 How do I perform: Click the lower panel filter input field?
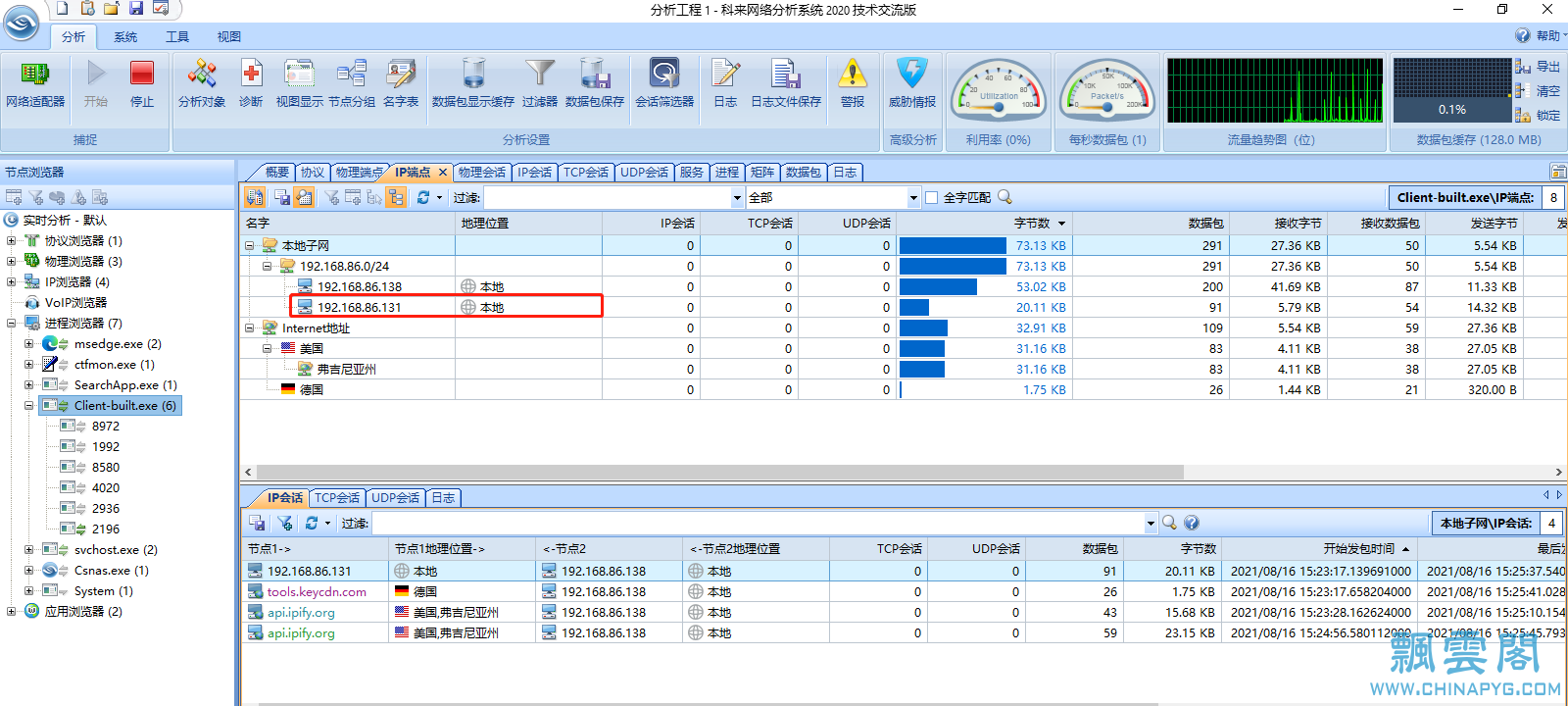click(758, 524)
